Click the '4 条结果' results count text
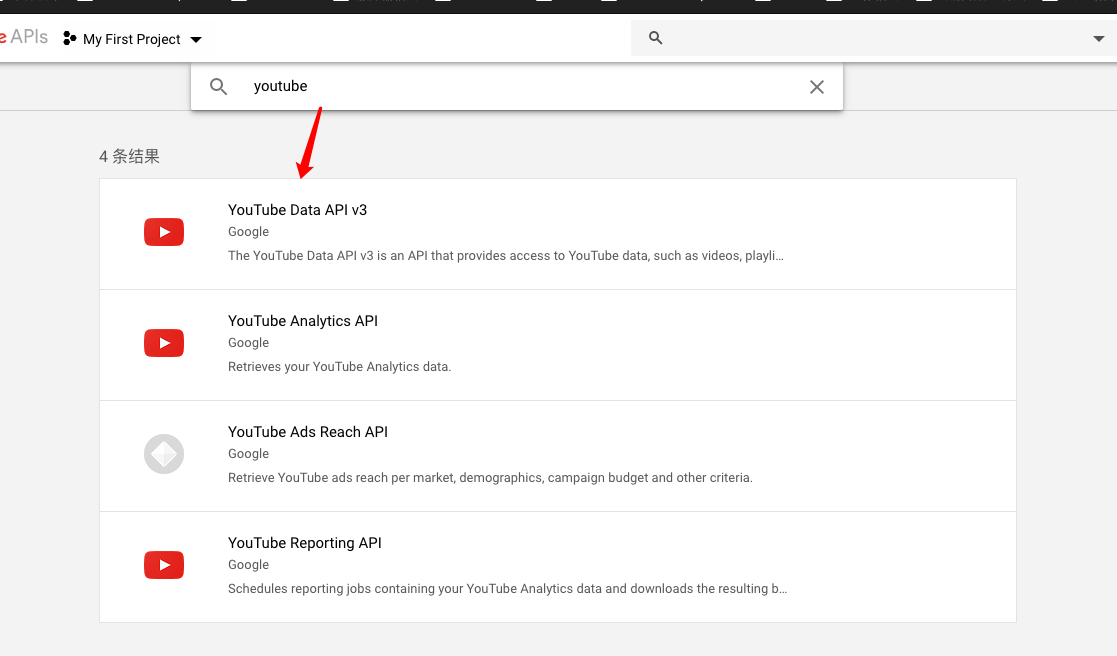 coord(130,157)
